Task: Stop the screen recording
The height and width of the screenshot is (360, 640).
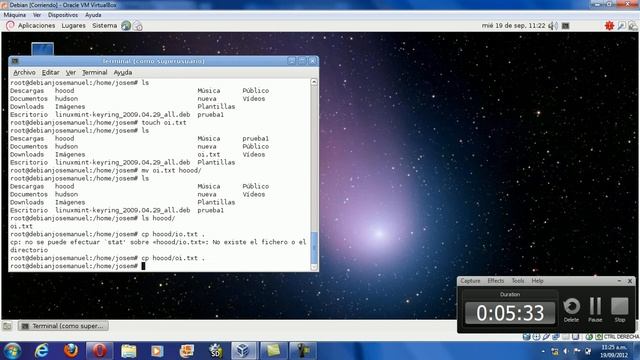Action: 620,310
